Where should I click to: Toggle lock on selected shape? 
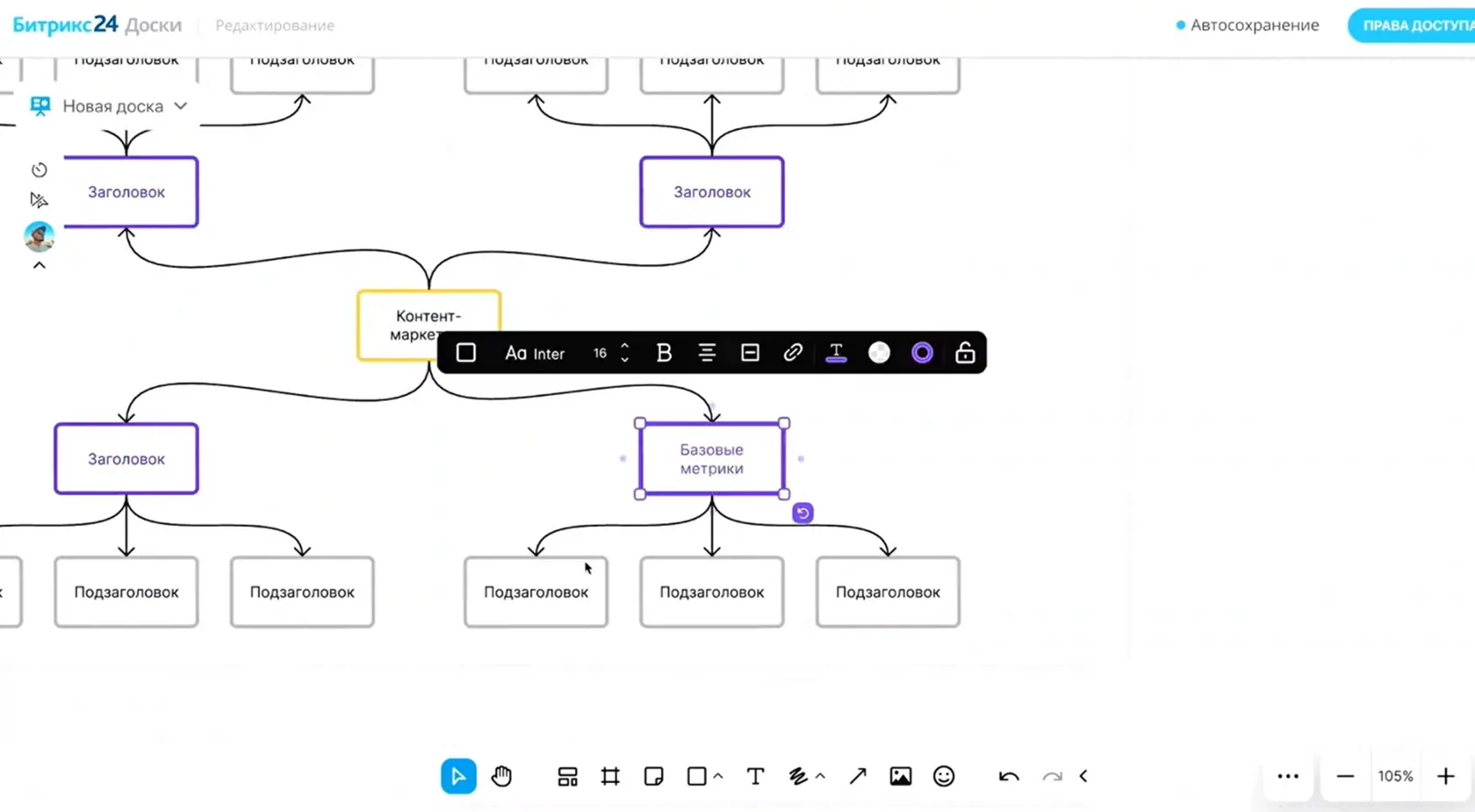pyautogui.click(x=965, y=353)
